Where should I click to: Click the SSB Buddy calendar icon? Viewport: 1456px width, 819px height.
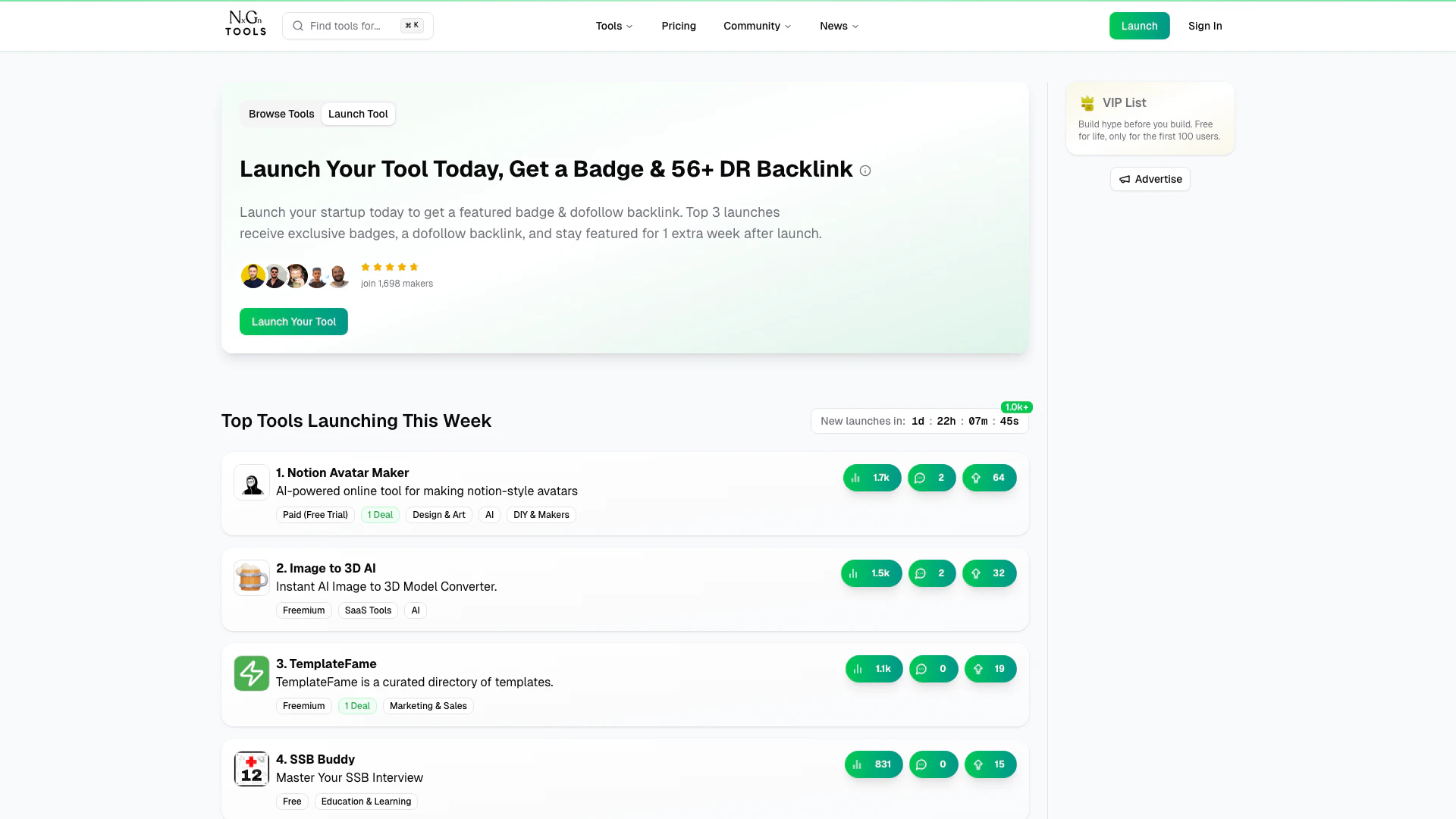click(x=252, y=769)
